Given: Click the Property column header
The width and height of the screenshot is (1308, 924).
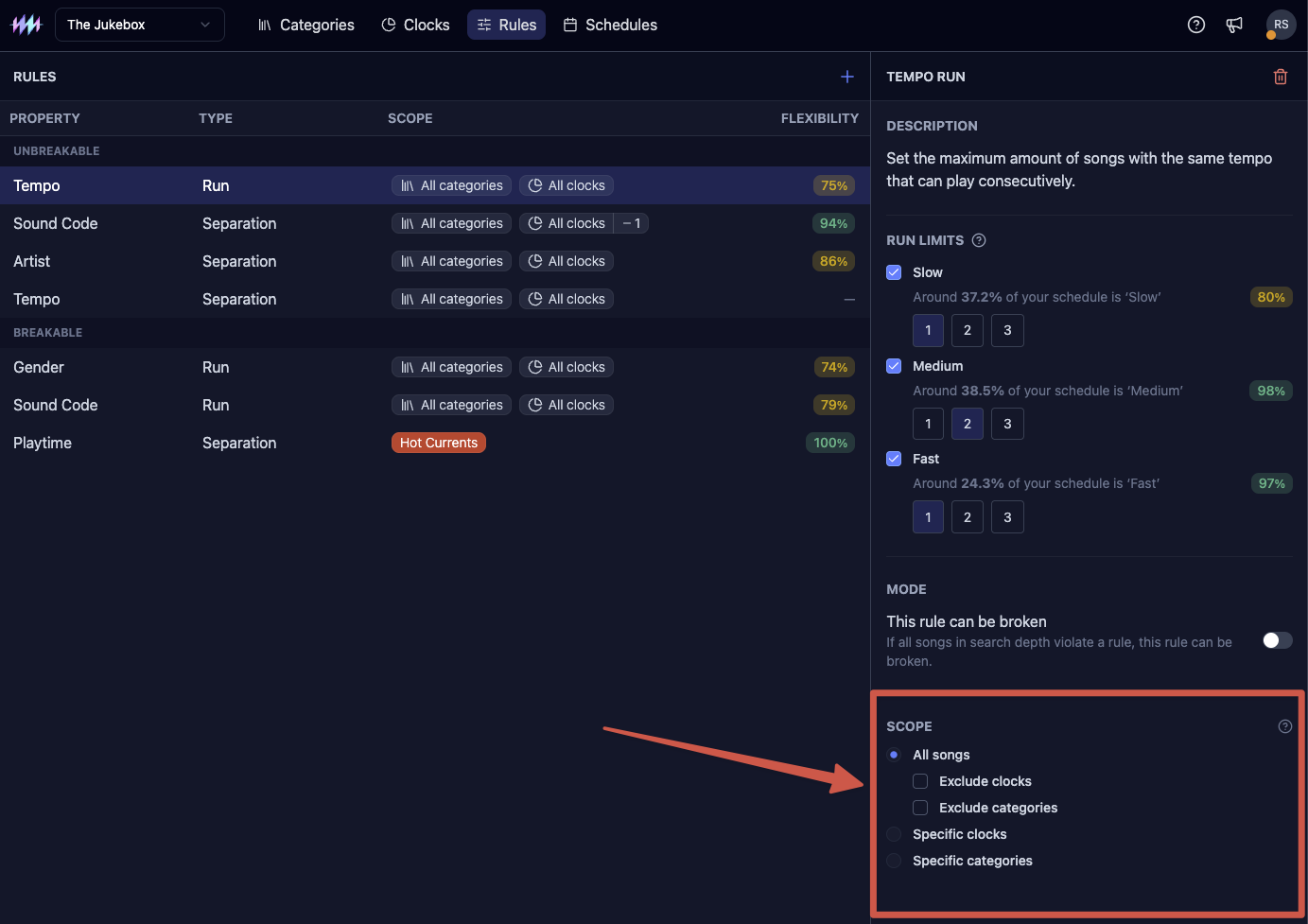Looking at the screenshot, I should 44,118.
